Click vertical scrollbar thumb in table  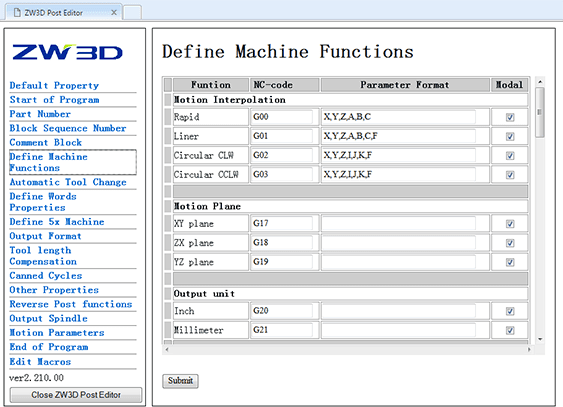point(540,112)
